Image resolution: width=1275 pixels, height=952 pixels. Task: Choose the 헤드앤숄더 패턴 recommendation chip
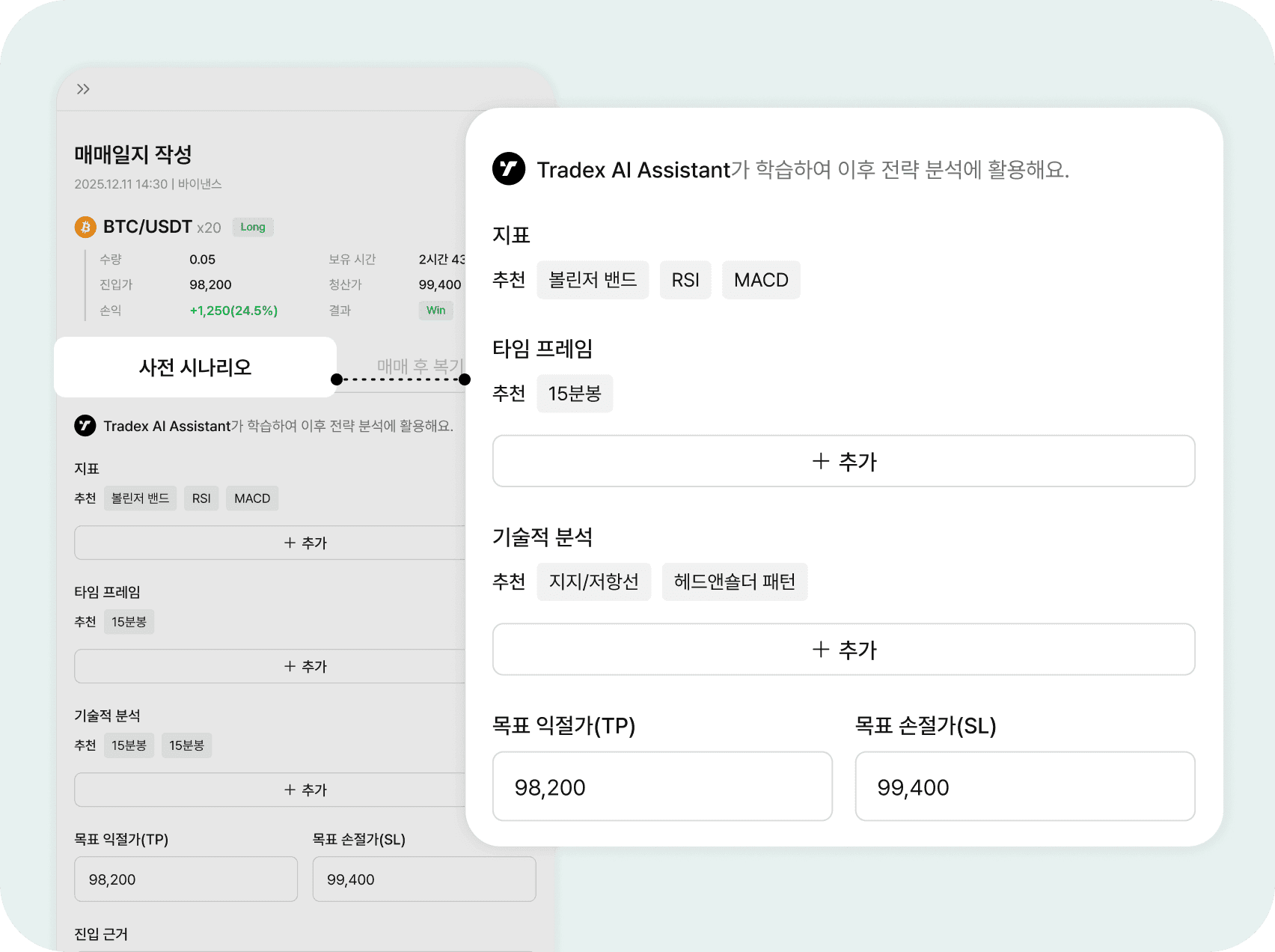click(735, 582)
